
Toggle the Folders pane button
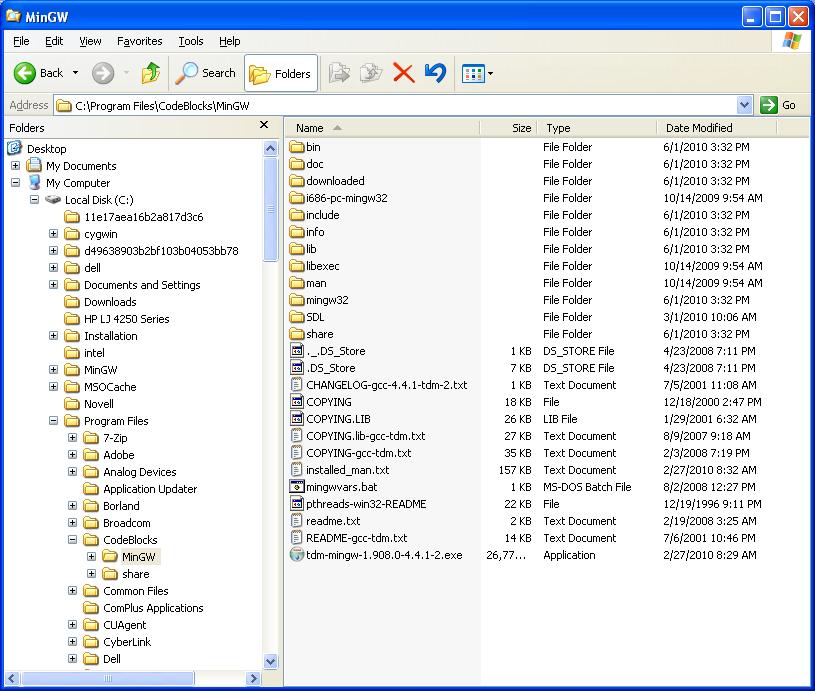(x=280, y=73)
